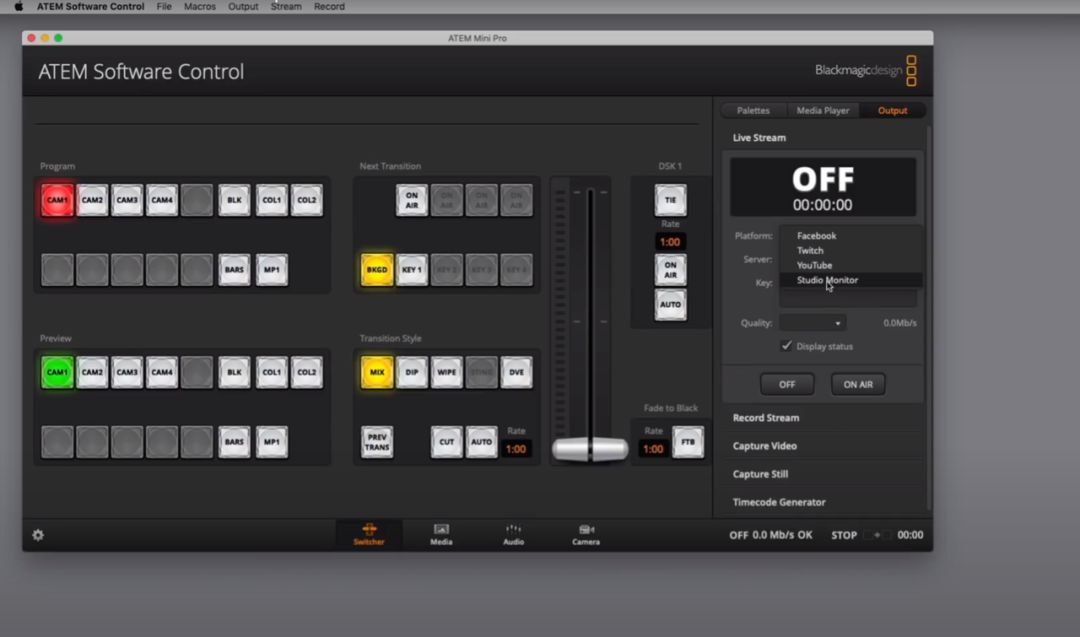
Task: Click the Live Stream OFF button
Action: [x=787, y=384]
